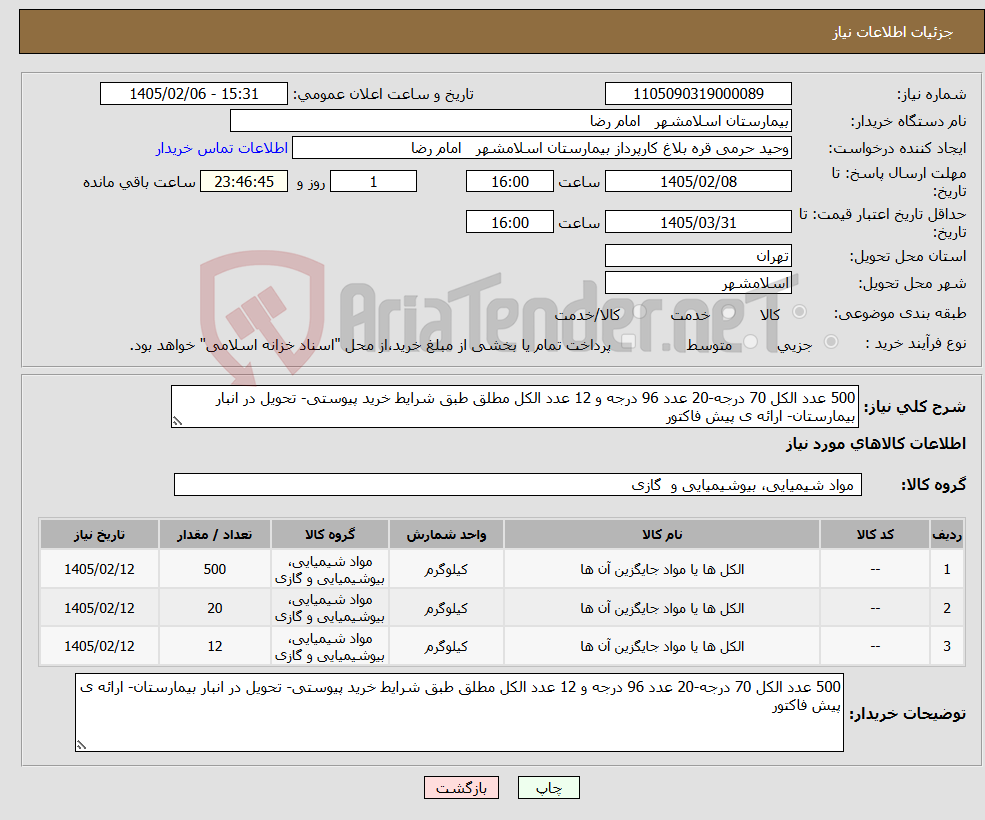Viewport: 985px width, 820px height.
Task: Click the need number field 1105090319000089
Action: pyautogui.click(x=698, y=94)
